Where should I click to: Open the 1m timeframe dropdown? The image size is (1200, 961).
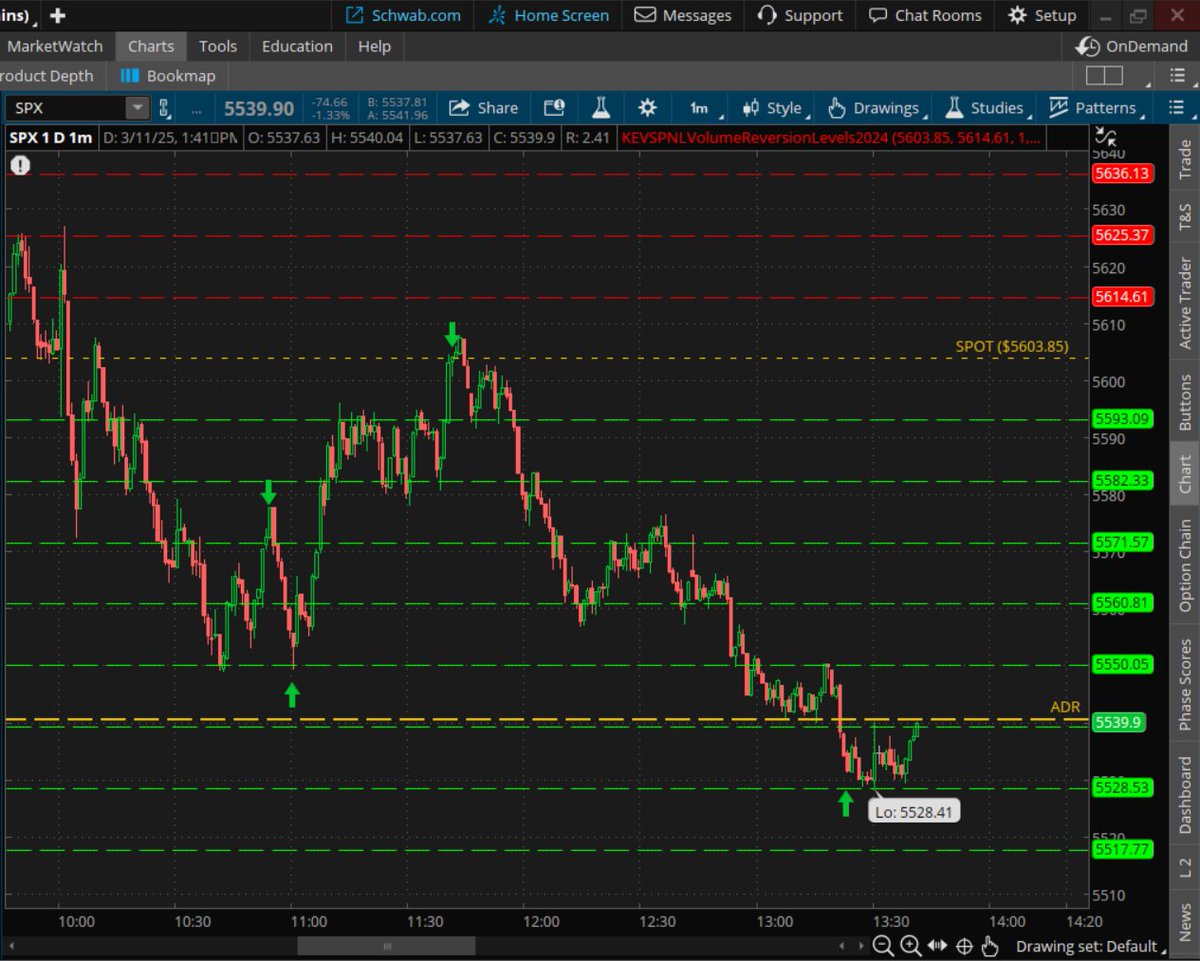(x=700, y=107)
